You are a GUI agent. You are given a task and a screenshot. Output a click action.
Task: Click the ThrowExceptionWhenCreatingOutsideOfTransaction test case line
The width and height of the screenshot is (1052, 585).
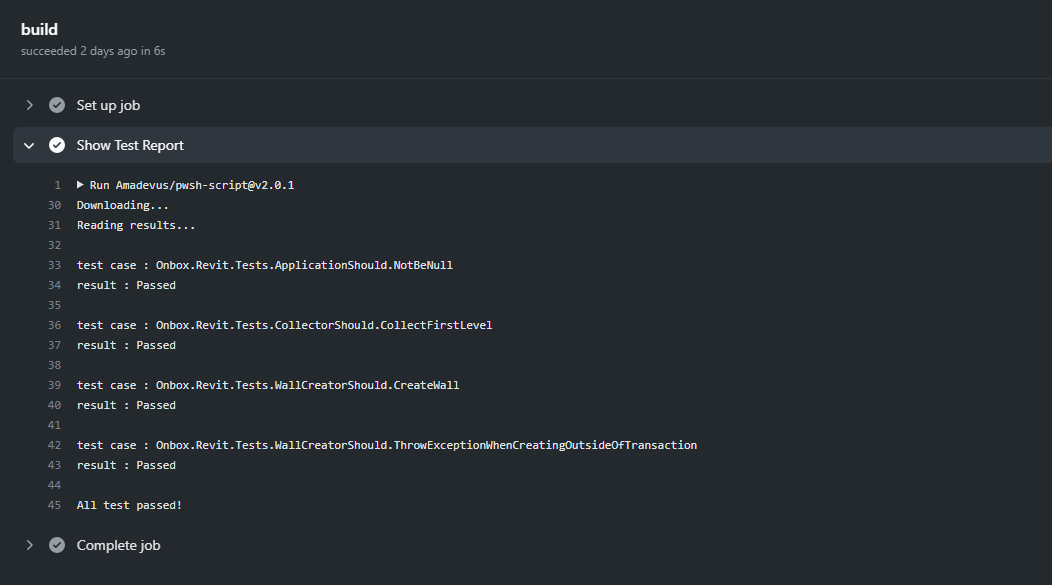click(x=387, y=445)
